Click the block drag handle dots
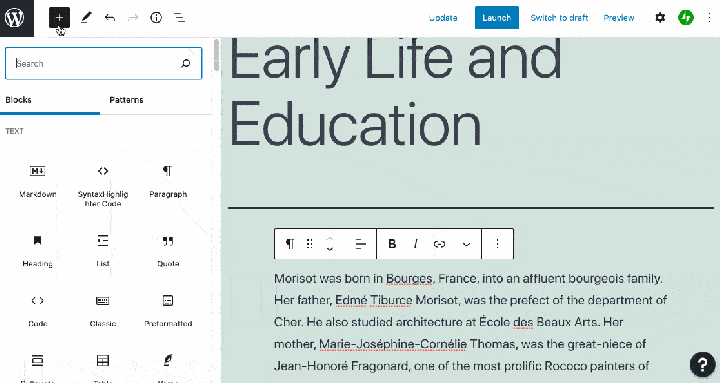The width and height of the screenshot is (720, 383). [309, 244]
